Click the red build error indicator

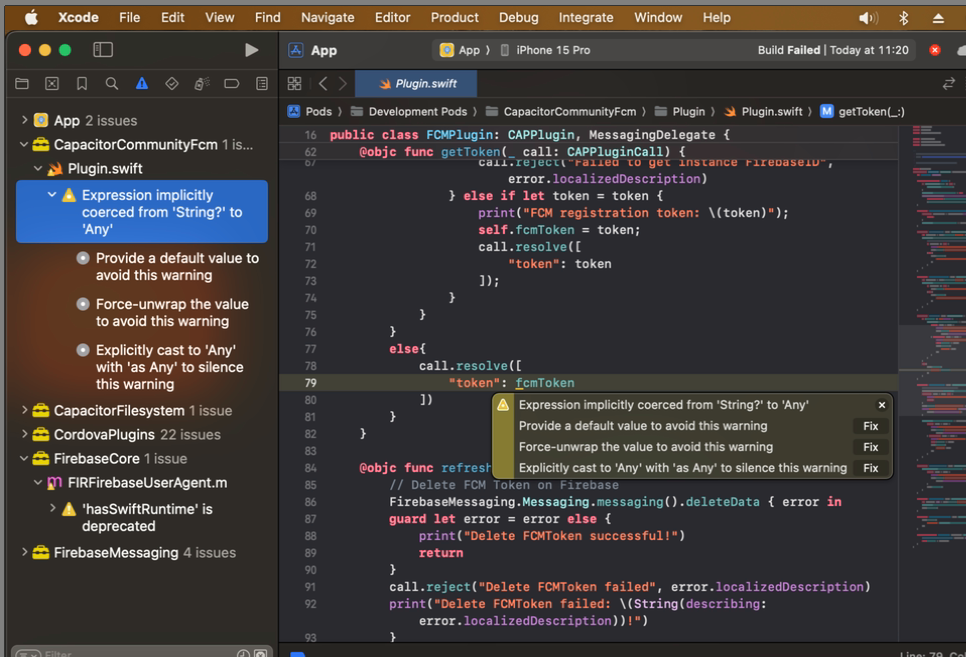click(935, 50)
